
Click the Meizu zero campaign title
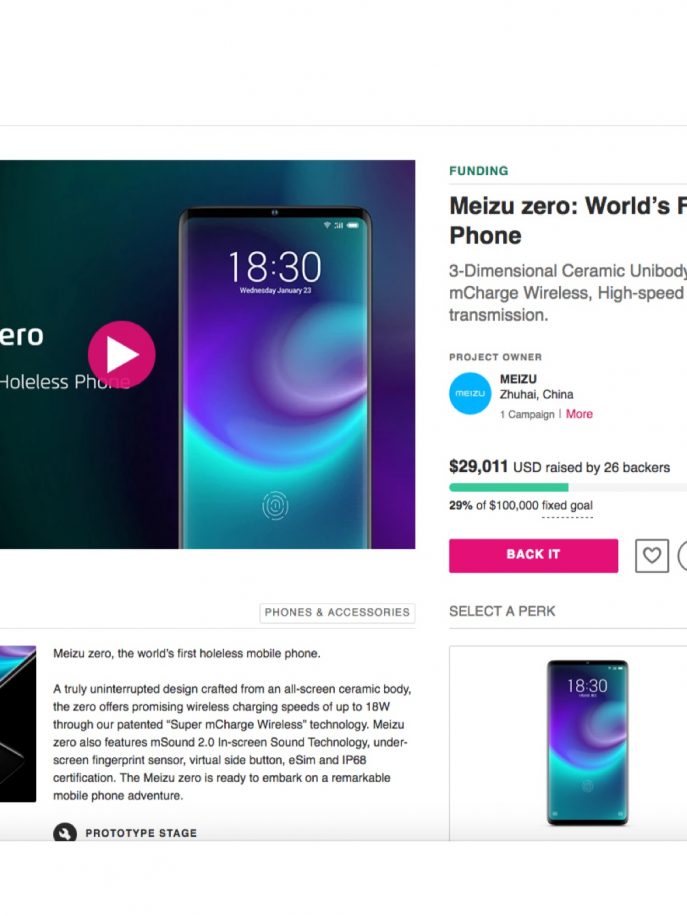click(x=568, y=220)
